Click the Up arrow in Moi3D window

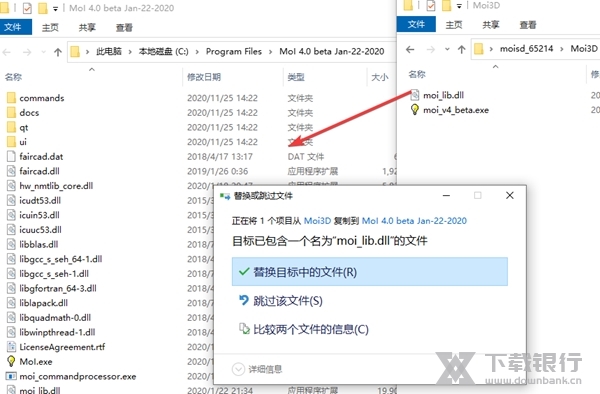coord(461,49)
